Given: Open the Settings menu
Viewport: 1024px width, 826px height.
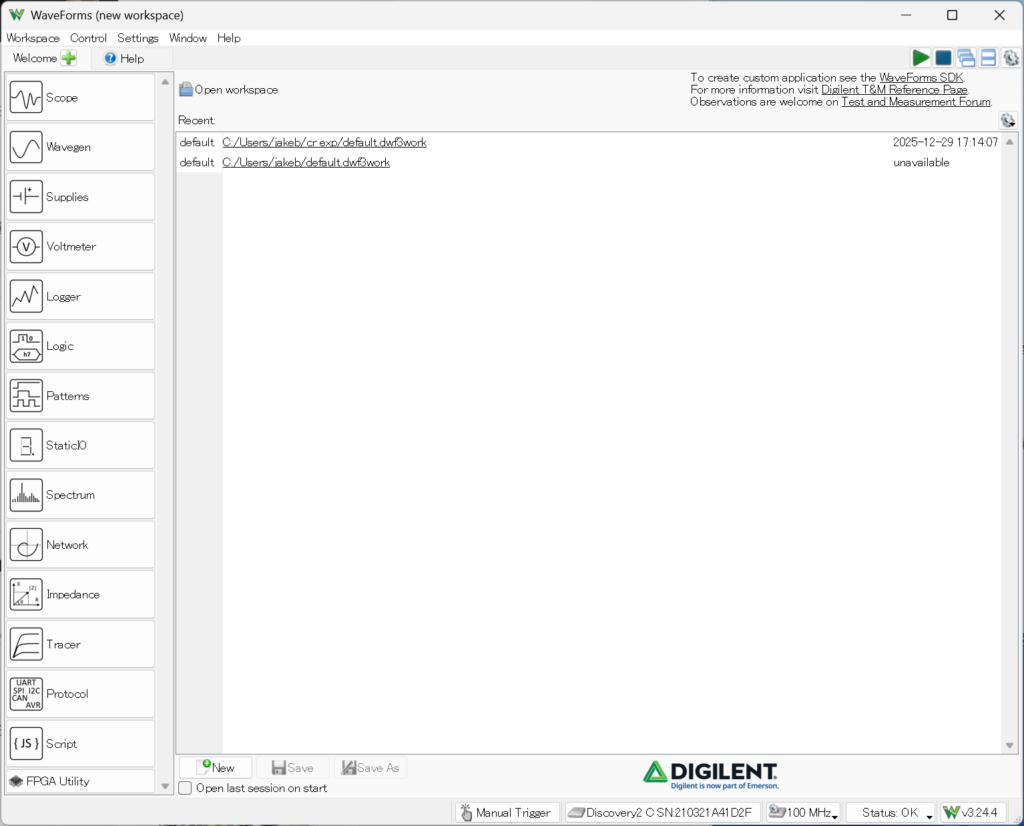Looking at the screenshot, I should coord(138,38).
